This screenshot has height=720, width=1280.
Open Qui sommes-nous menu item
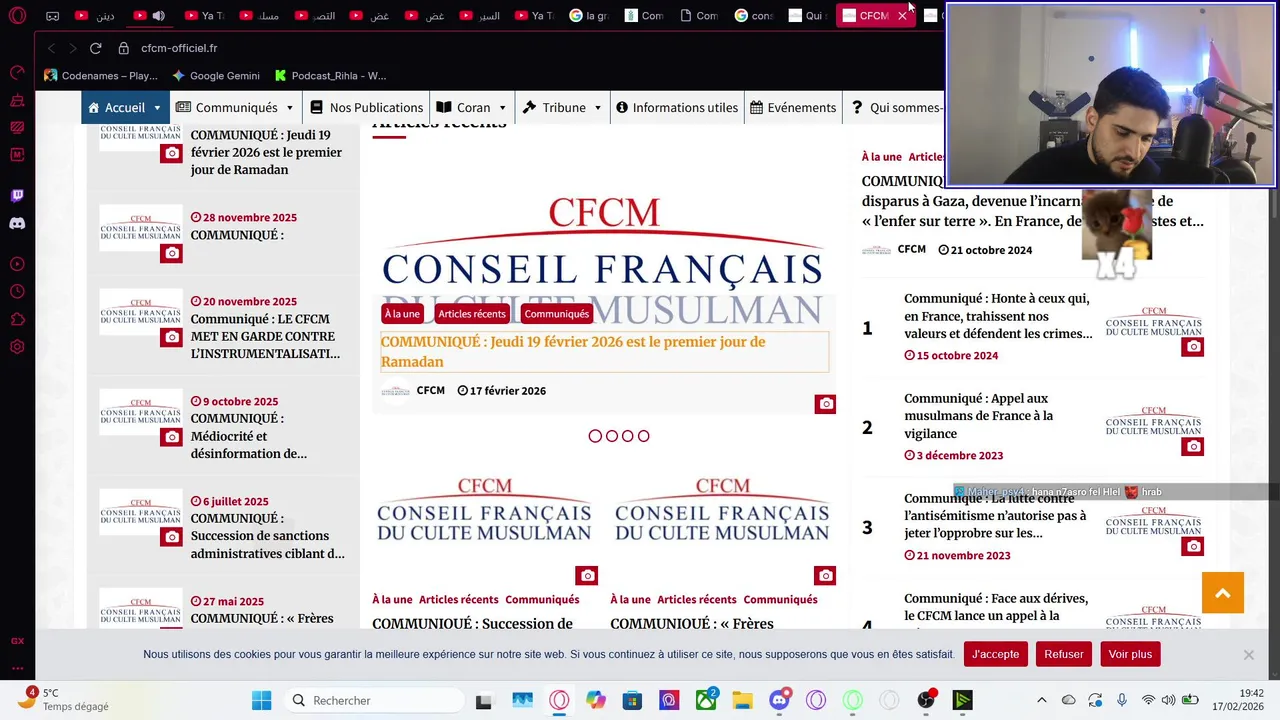896,108
